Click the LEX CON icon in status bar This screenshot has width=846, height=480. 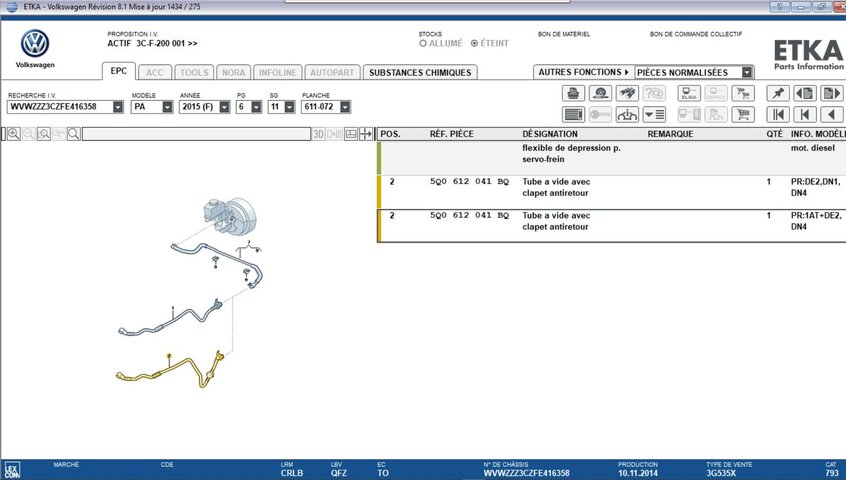[12, 470]
